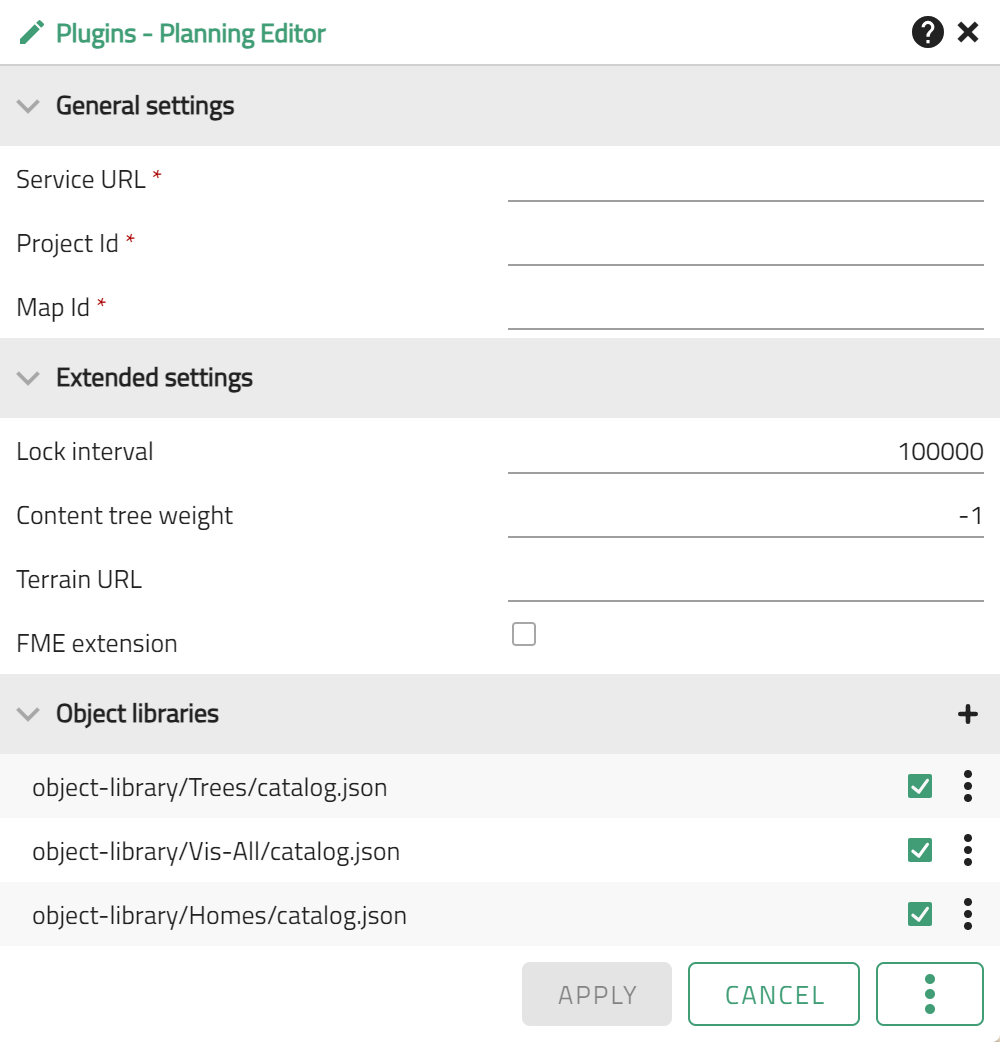The image size is (1000, 1042).
Task: Click the pencil edit icon beside Plugins title
Action: pos(30,32)
